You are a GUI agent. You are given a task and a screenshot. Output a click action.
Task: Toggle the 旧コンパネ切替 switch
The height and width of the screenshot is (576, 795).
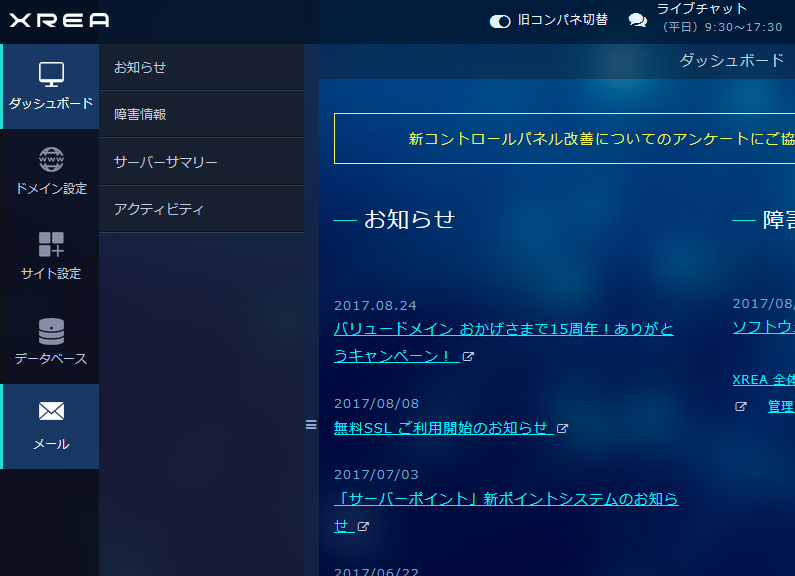point(500,21)
